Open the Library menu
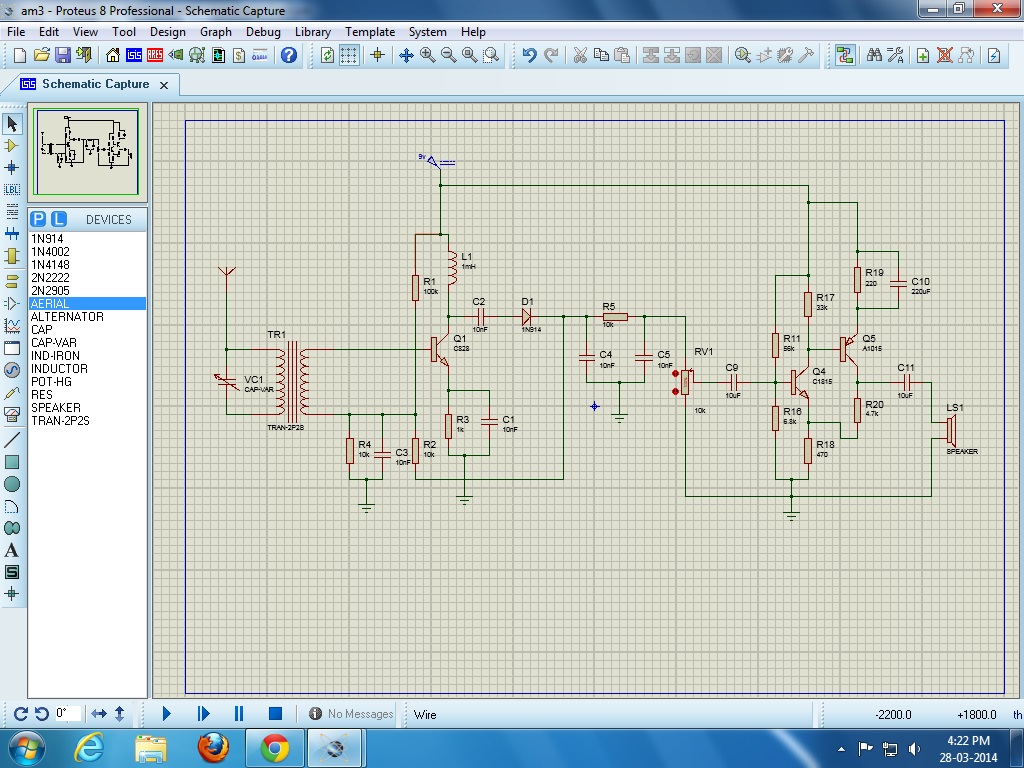1024x768 pixels. click(312, 32)
